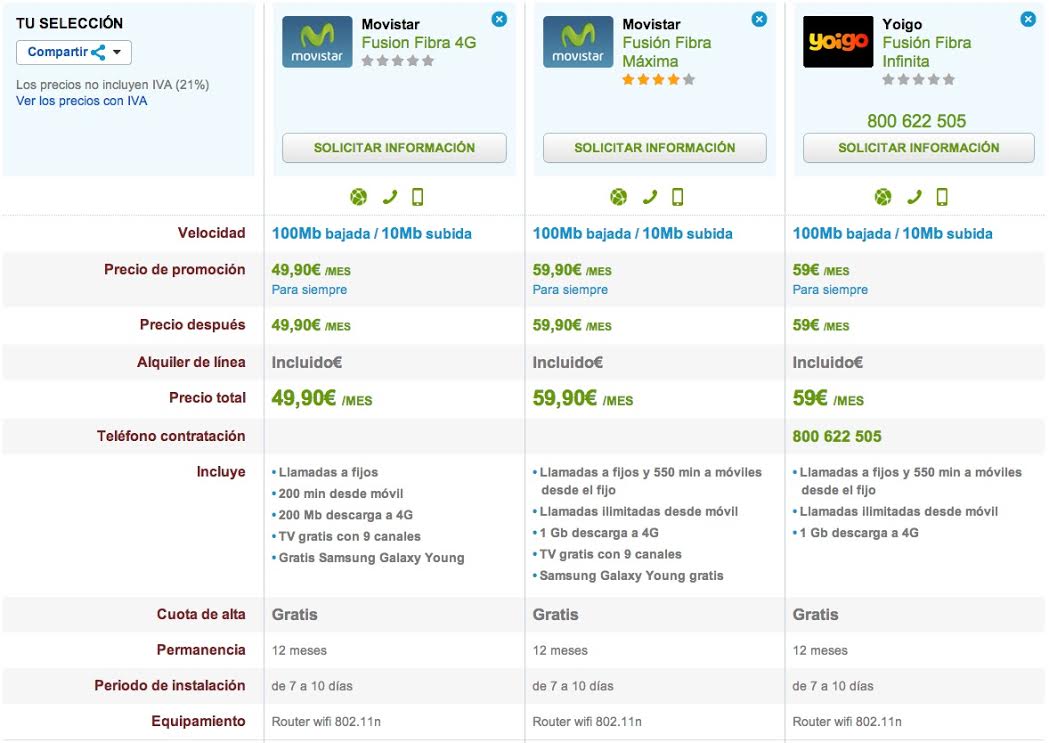Viewport: 1049px width, 743px height.
Task: Click Yoigo phone number 800 622 505 in header
Action: [916, 121]
